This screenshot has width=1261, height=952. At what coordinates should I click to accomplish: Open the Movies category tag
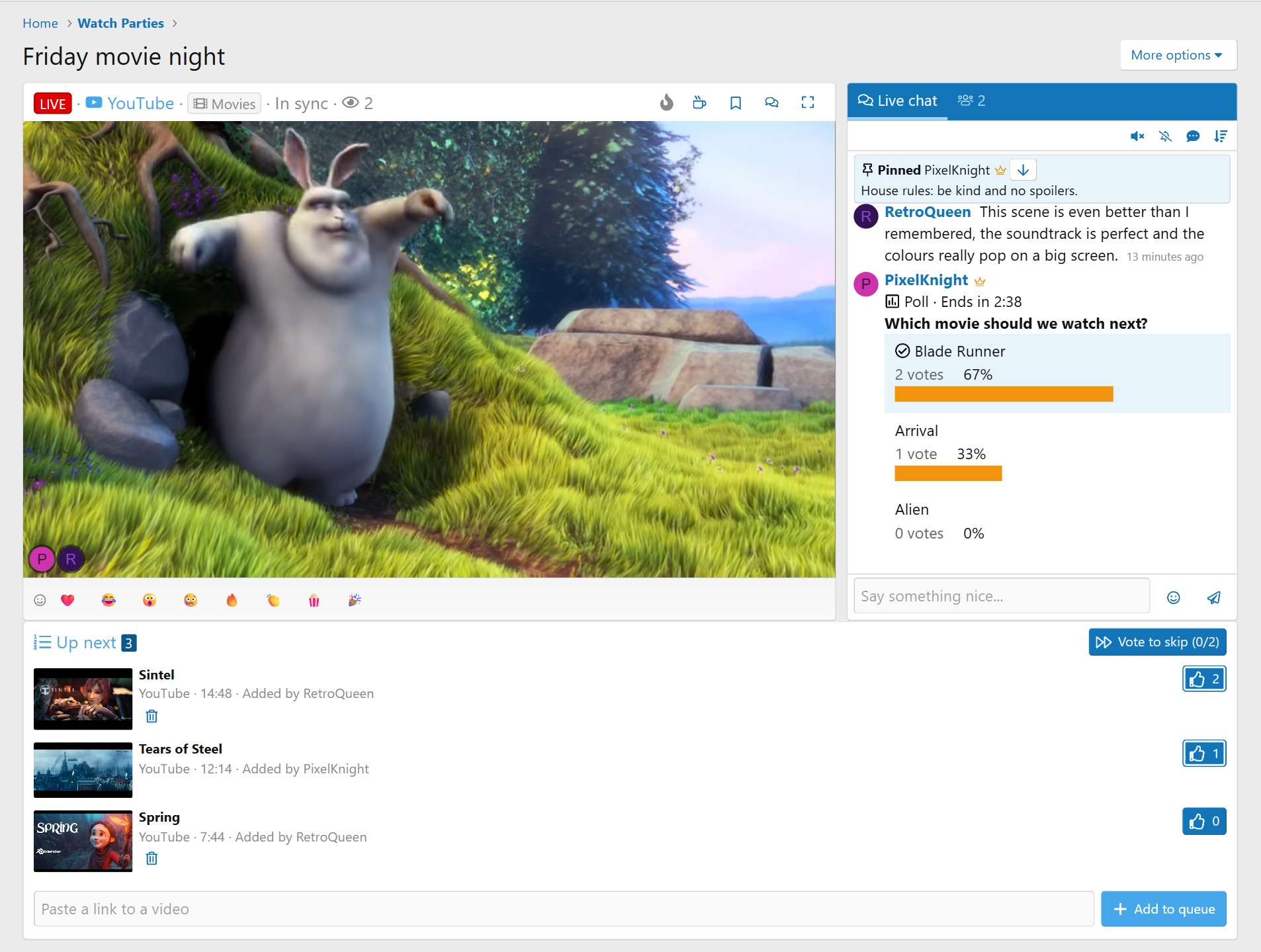225,104
